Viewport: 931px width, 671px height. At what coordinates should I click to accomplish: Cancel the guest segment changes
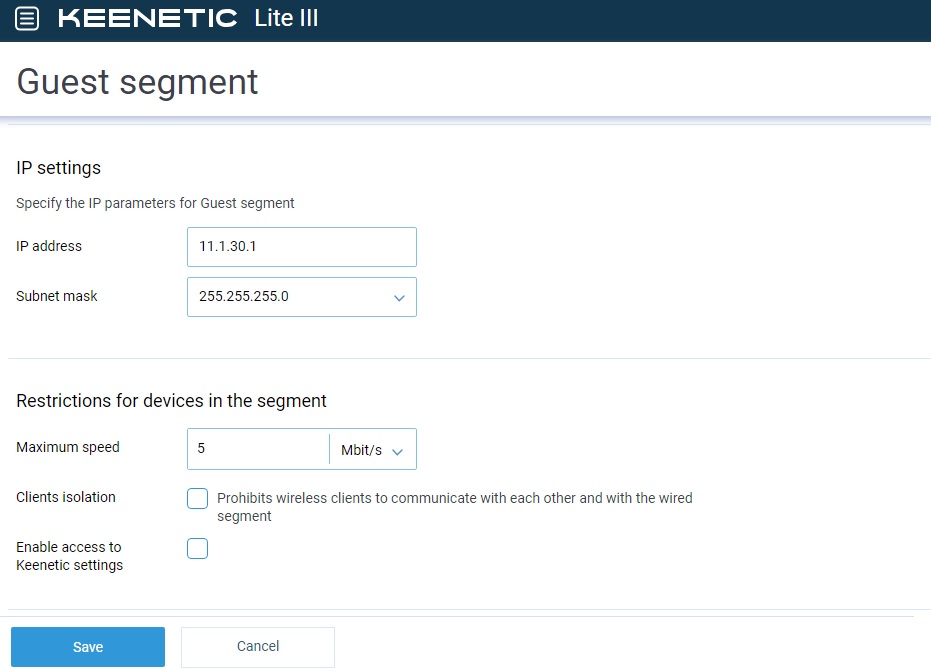258,647
